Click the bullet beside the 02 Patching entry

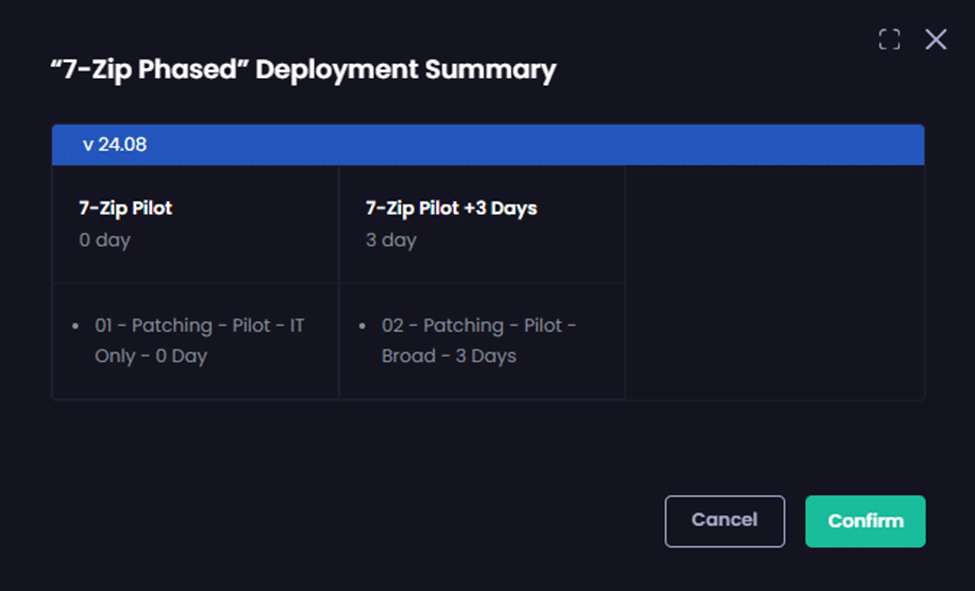[363, 327]
